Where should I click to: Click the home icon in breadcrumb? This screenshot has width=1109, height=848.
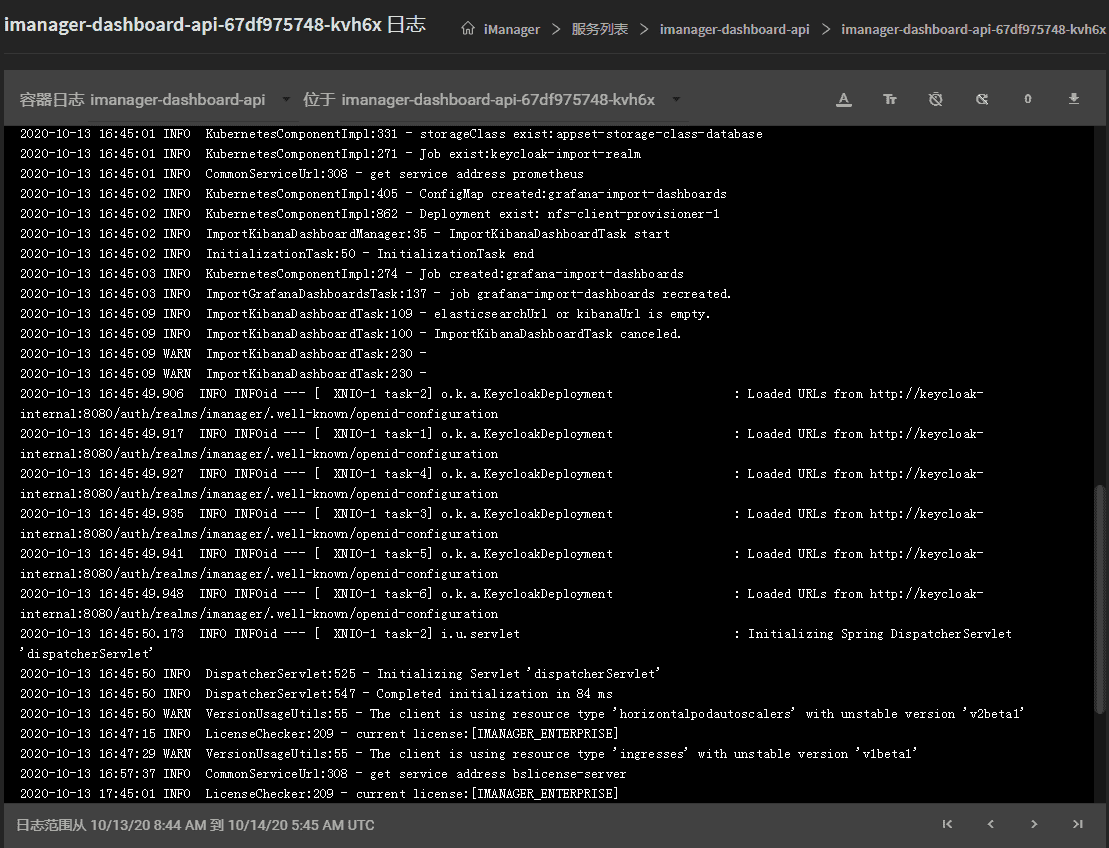pyautogui.click(x=467, y=29)
